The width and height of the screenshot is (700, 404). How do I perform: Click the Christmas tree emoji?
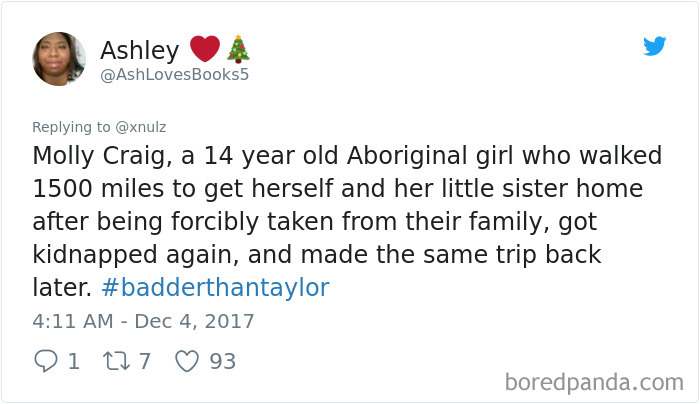pos(238,49)
